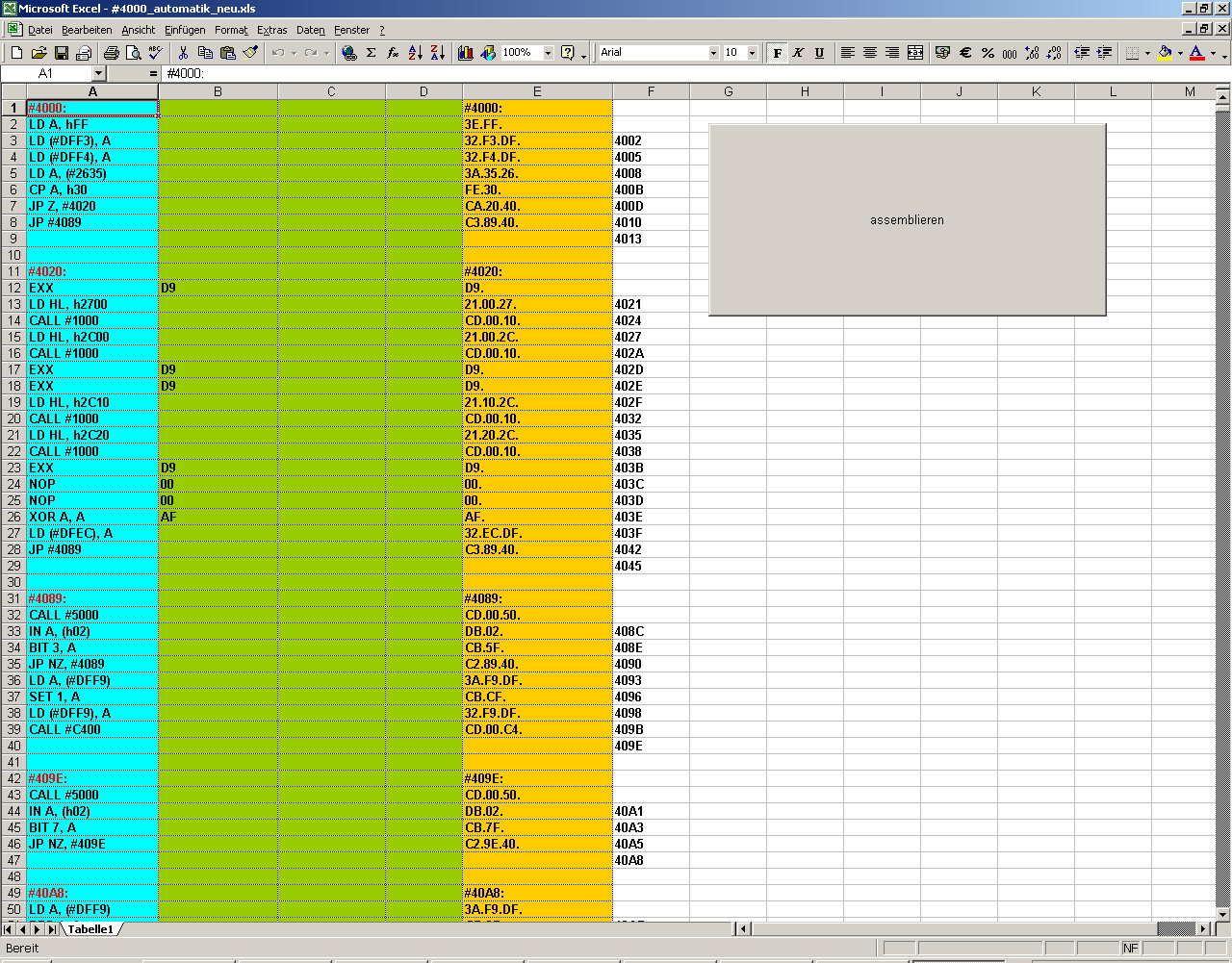Viewport: 1232px width, 963px height.
Task: Click the yellow fill color bucket
Action: tap(1165, 53)
